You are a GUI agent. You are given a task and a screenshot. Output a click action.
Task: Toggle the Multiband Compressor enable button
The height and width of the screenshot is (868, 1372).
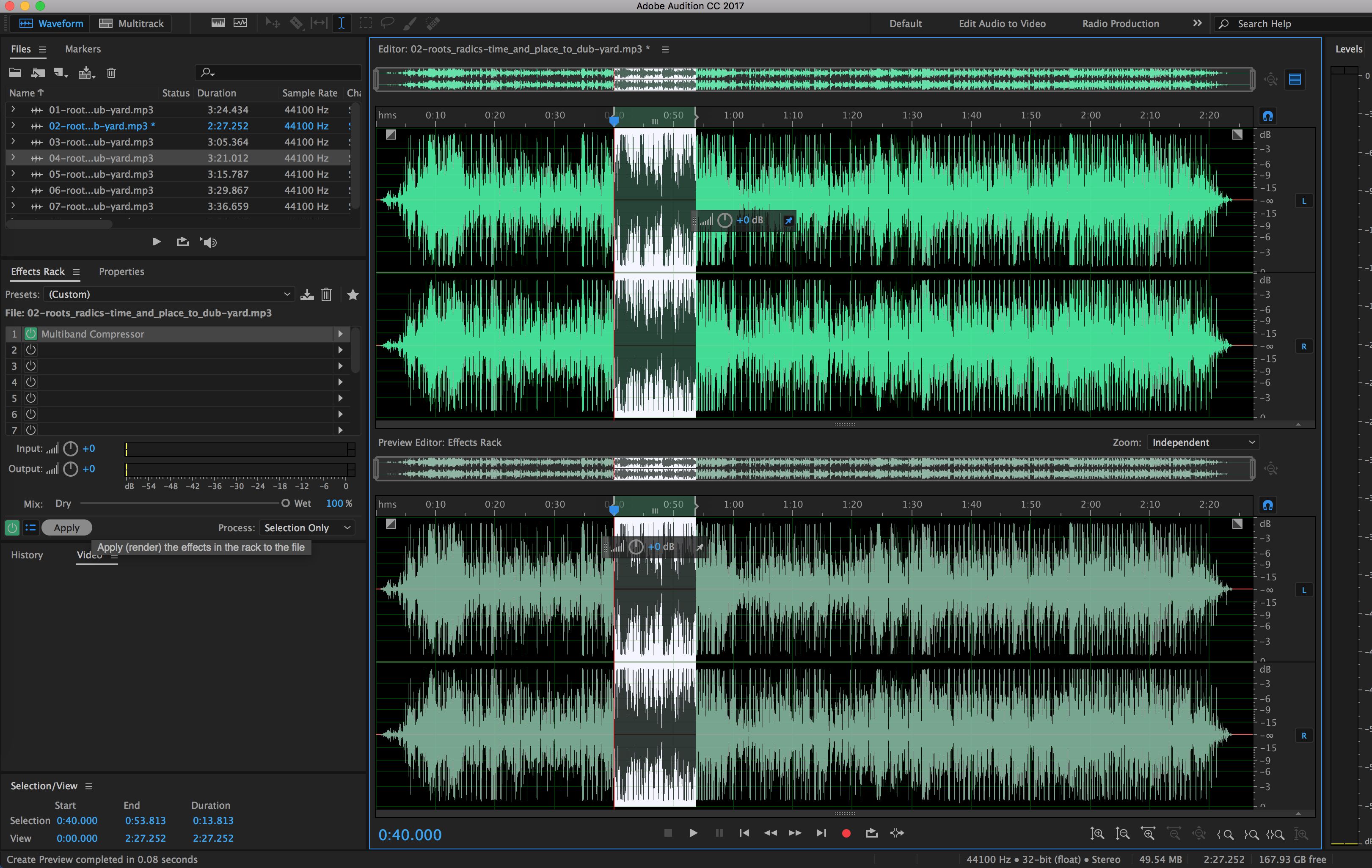(30, 333)
